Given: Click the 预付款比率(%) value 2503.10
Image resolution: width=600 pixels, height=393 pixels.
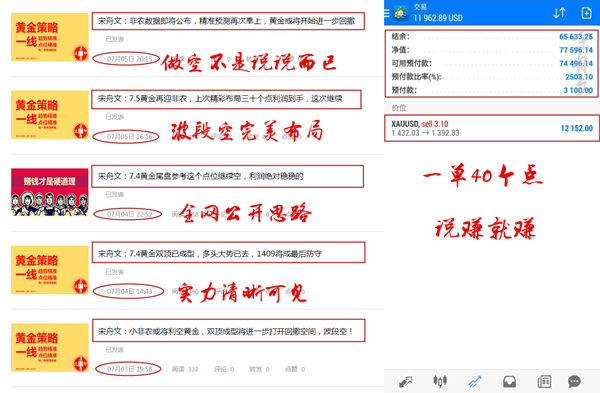Looking at the screenshot, I should point(579,77).
